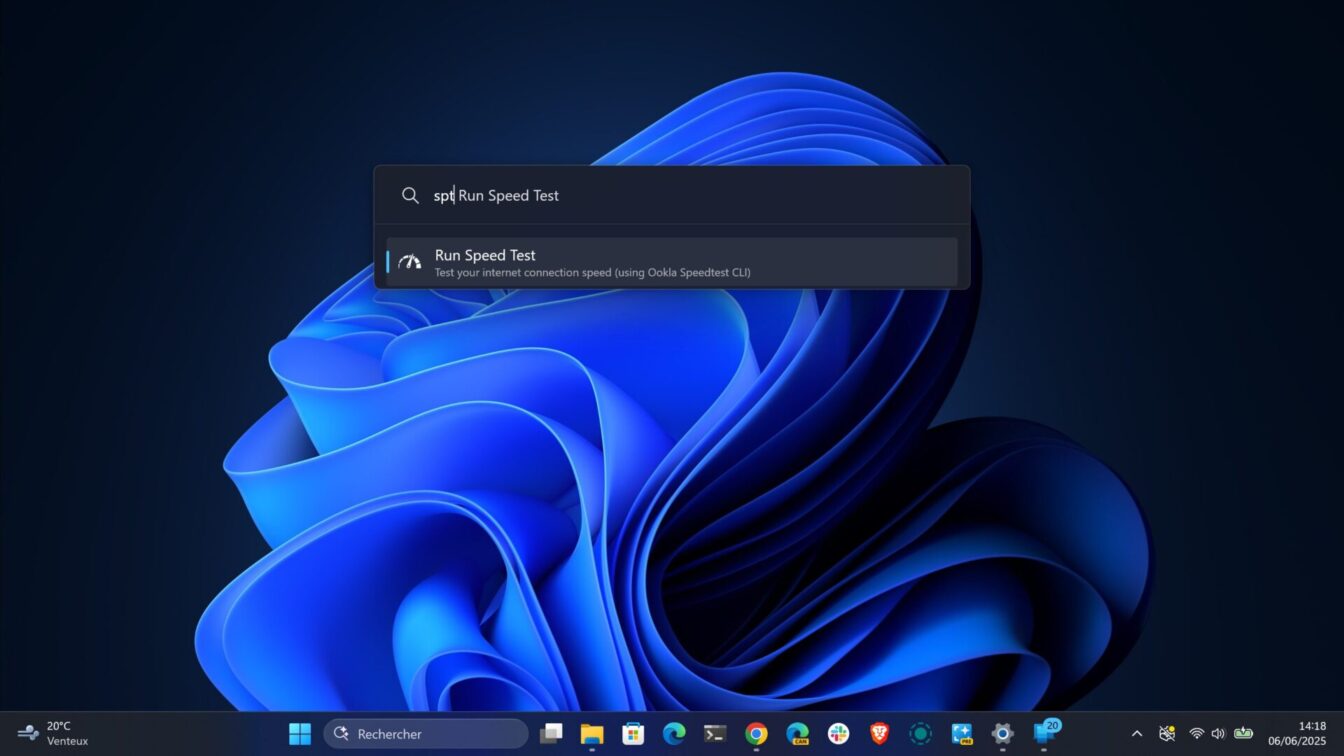Viewport: 1344px width, 756px height.
Task: Click the magnifier icon in the launcher search bar
Action: [410, 196]
